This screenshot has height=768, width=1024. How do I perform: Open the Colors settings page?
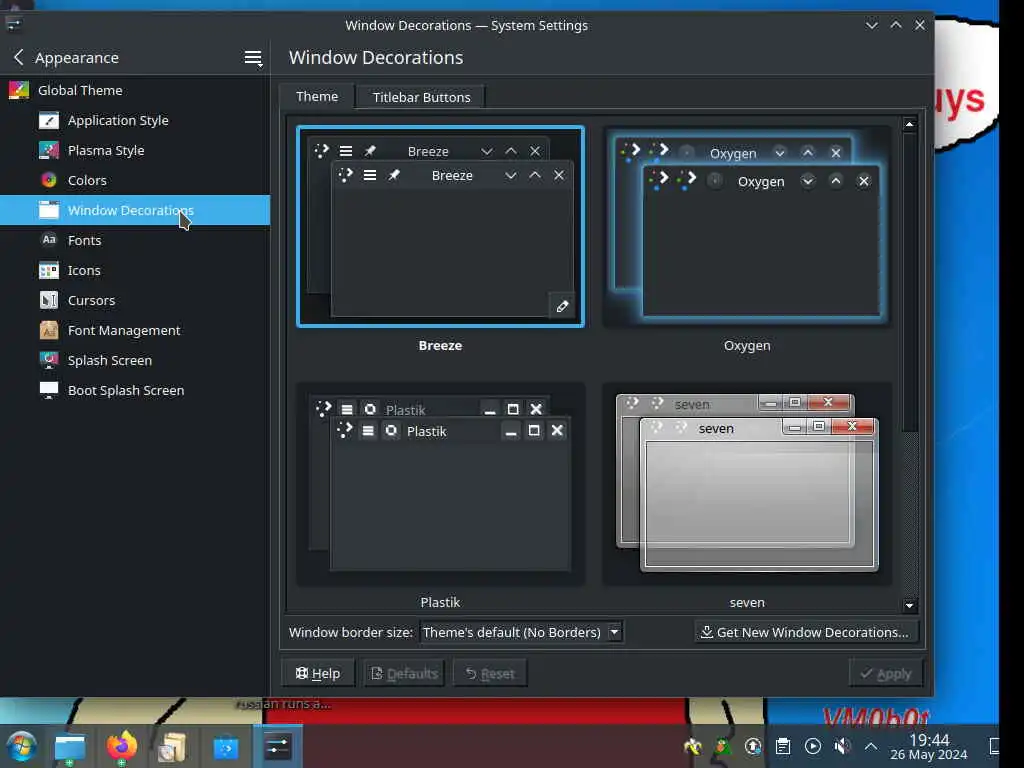point(135,180)
